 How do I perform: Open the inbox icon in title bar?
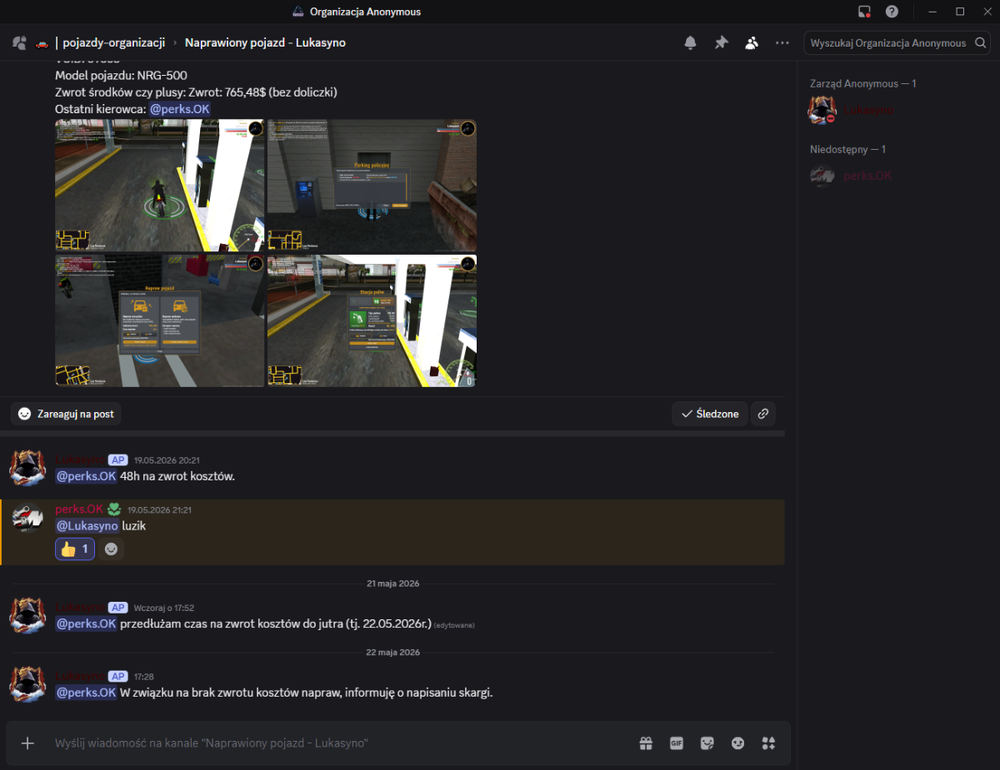click(864, 11)
